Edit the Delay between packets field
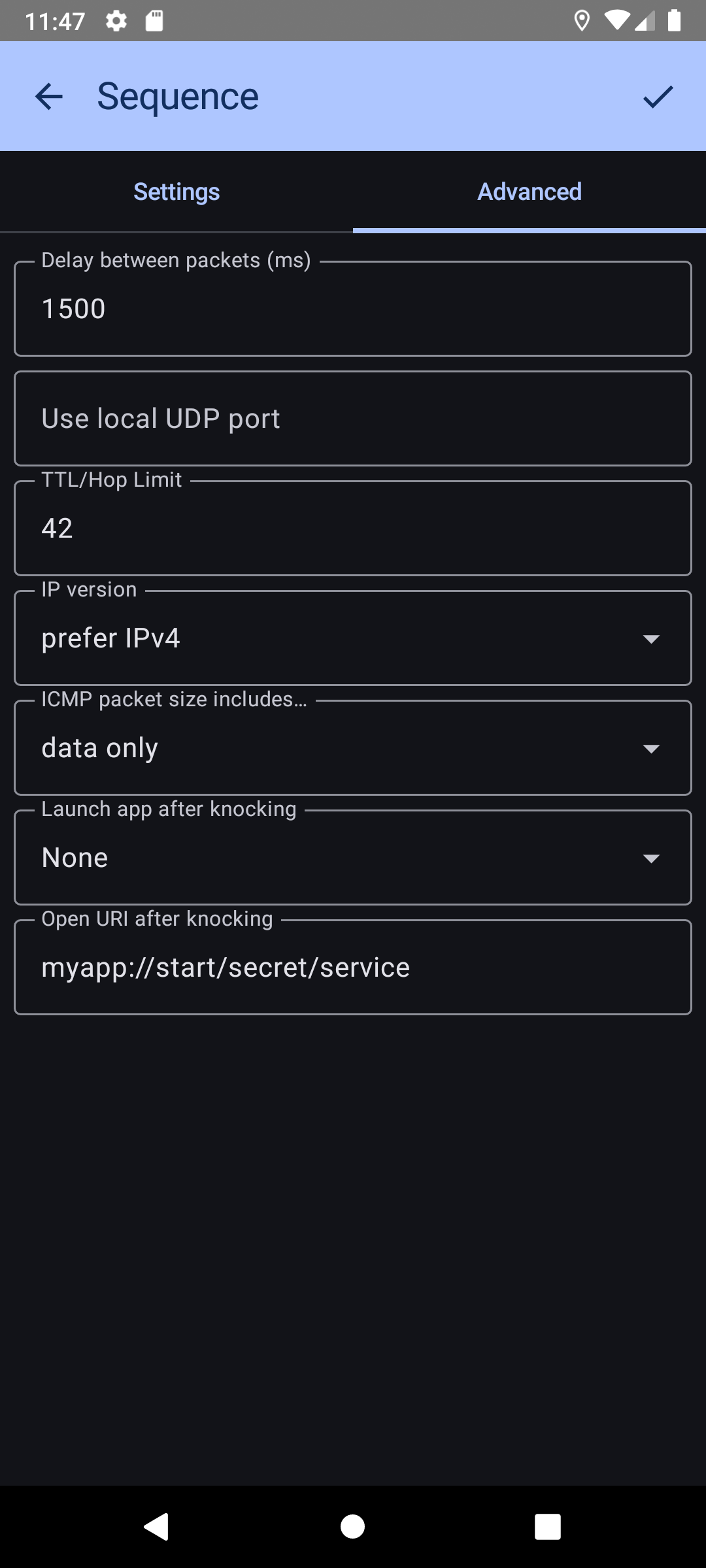This screenshot has height=1568, width=706. point(353,309)
